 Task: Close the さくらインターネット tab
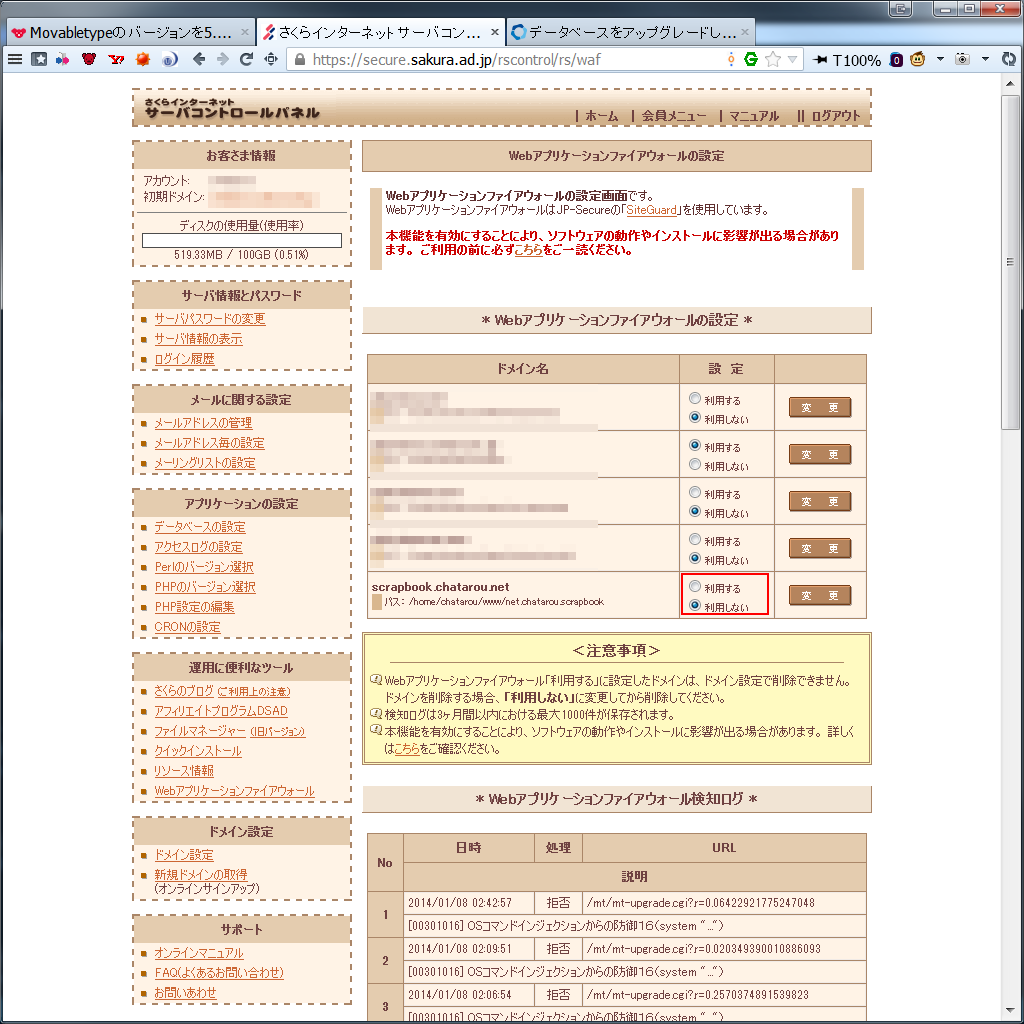(x=494, y=31)
